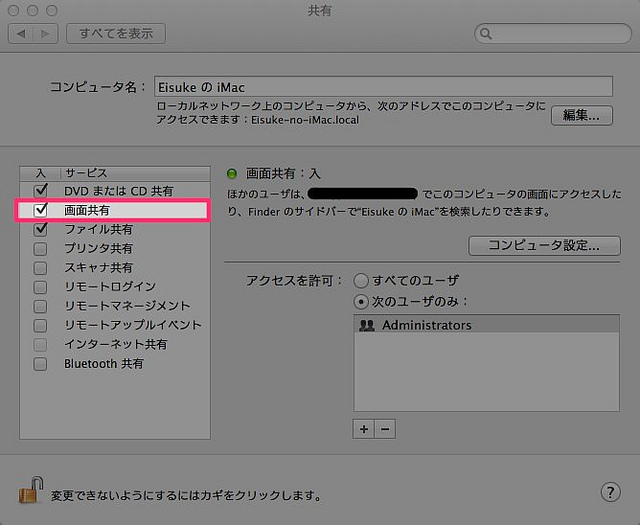Screen dimensions: 640x525
Task: Enable the Bluetooth 共有 checkbox
Action: click(40, 364)
